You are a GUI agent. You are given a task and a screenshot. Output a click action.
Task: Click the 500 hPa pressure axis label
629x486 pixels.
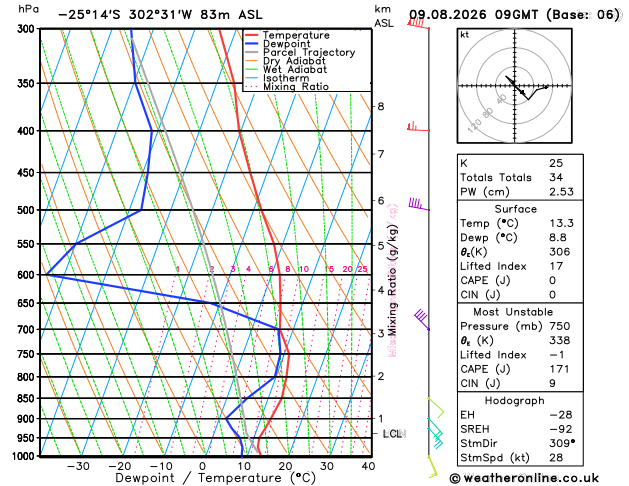coord(28,210)
